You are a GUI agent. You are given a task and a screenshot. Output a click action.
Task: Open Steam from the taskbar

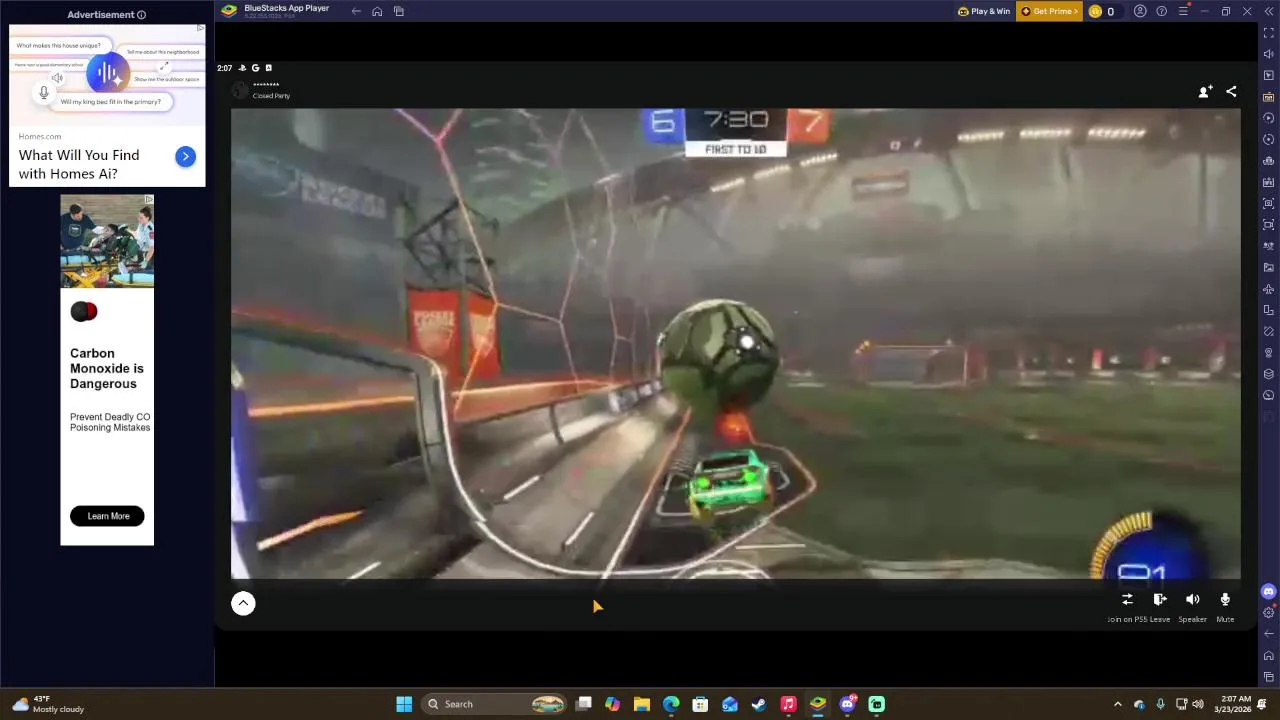(759, 704)
